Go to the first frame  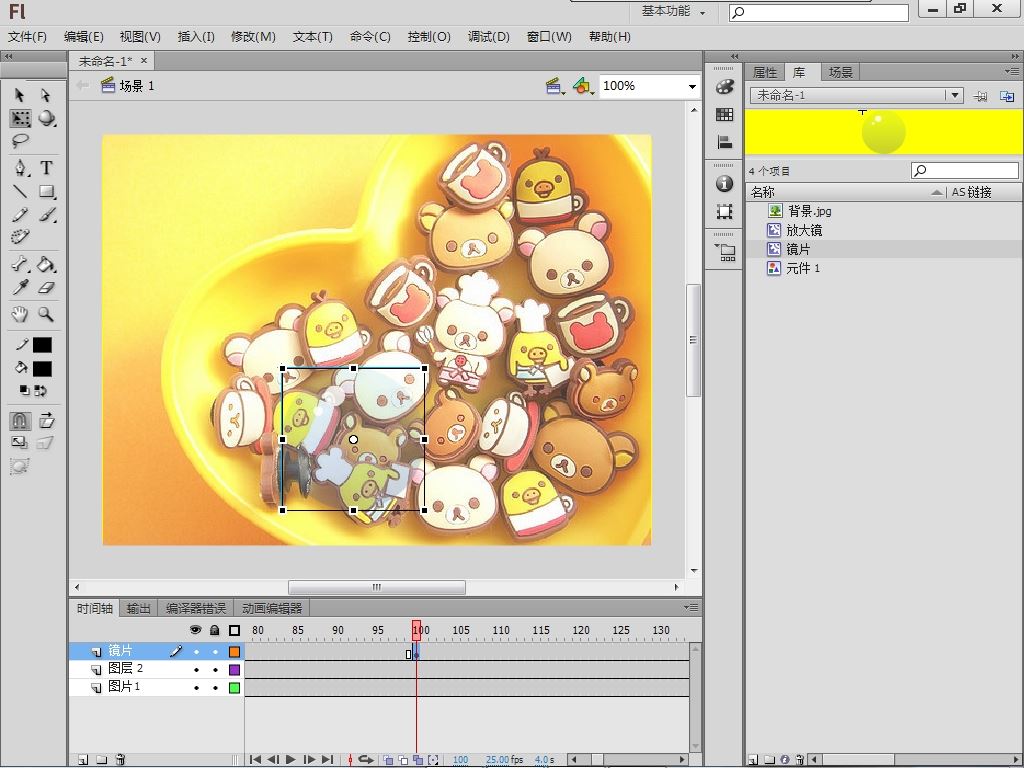255,760
